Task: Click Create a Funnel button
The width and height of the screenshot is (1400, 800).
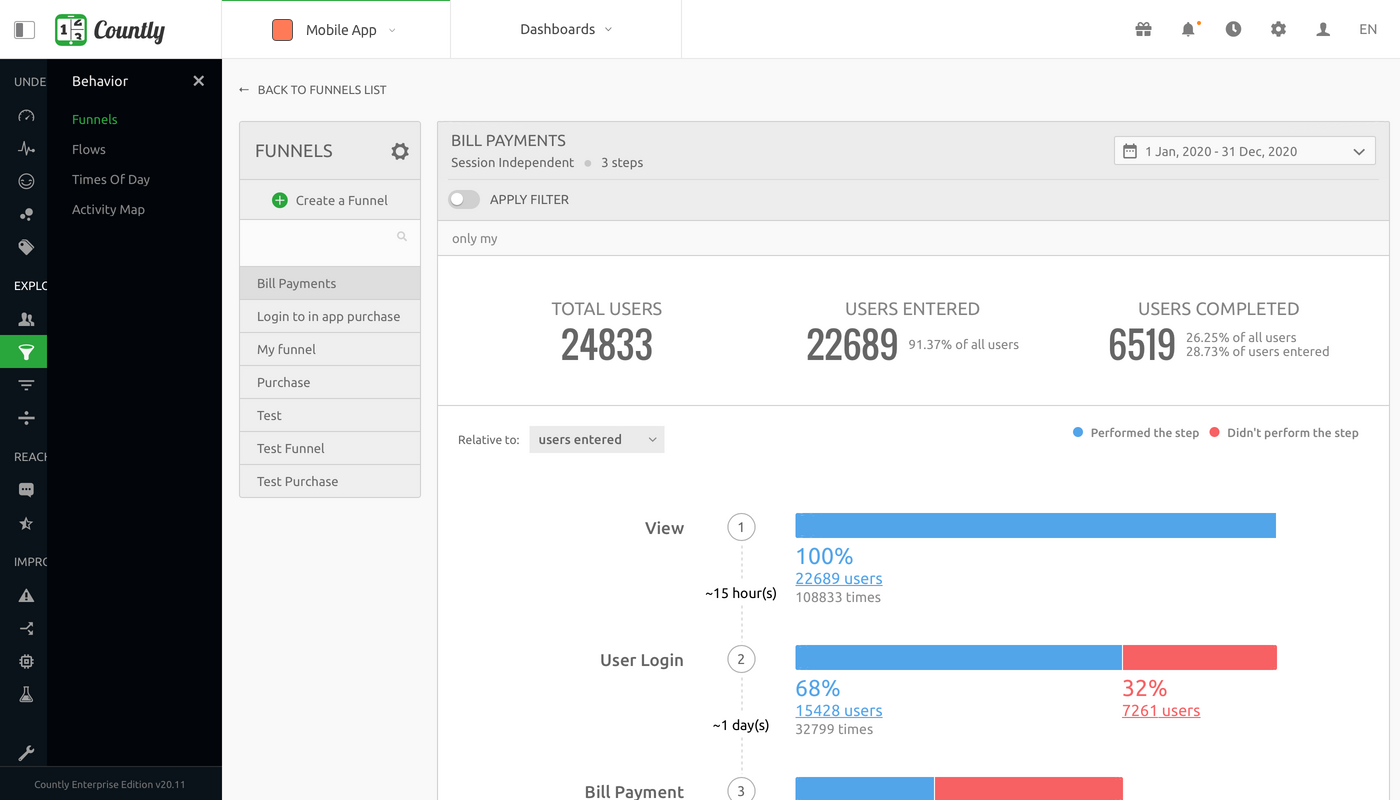Action: 330,200
